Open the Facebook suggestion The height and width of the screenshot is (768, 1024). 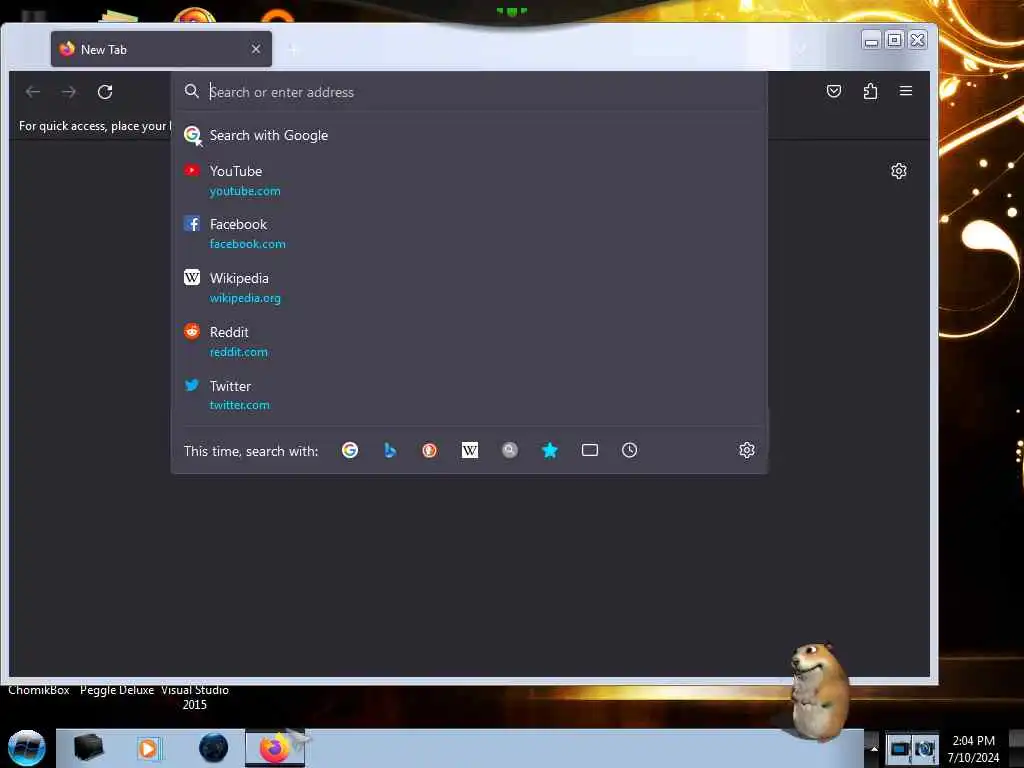pyautogui.click(x=469, y=234)
